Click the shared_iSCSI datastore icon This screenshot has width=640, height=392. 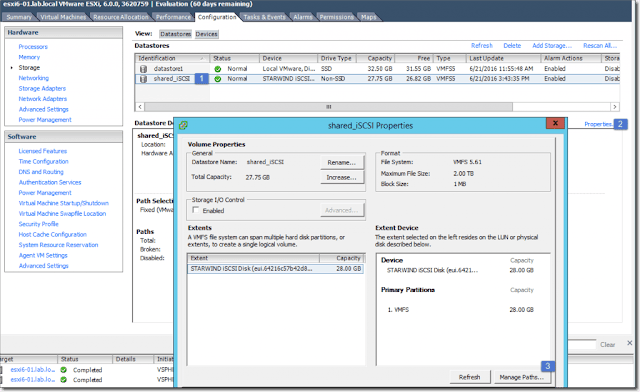143,79
